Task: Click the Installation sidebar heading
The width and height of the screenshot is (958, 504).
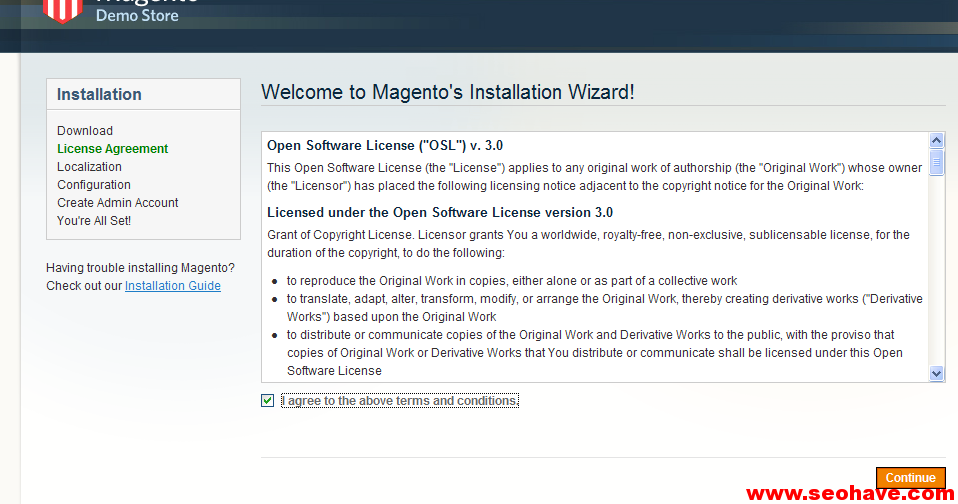Action: coord(99,94)
